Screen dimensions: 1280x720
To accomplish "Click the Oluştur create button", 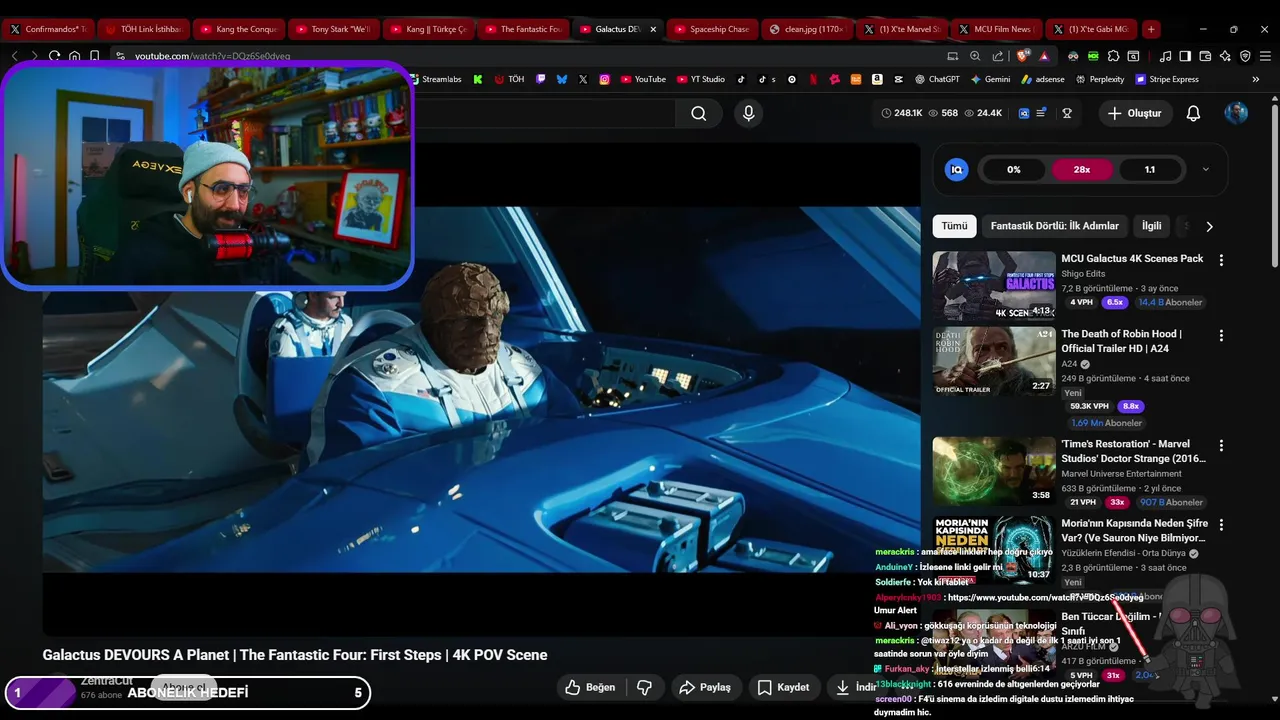I will pyautogui.click(x=1134, y=114).
